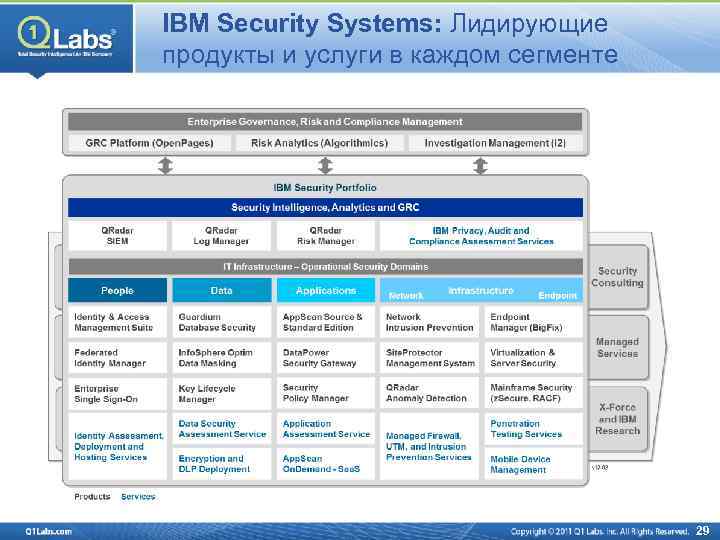The height and width of the screenshot is (540, 720).
Task: Select the Data column header
Action: click(222, 290)
